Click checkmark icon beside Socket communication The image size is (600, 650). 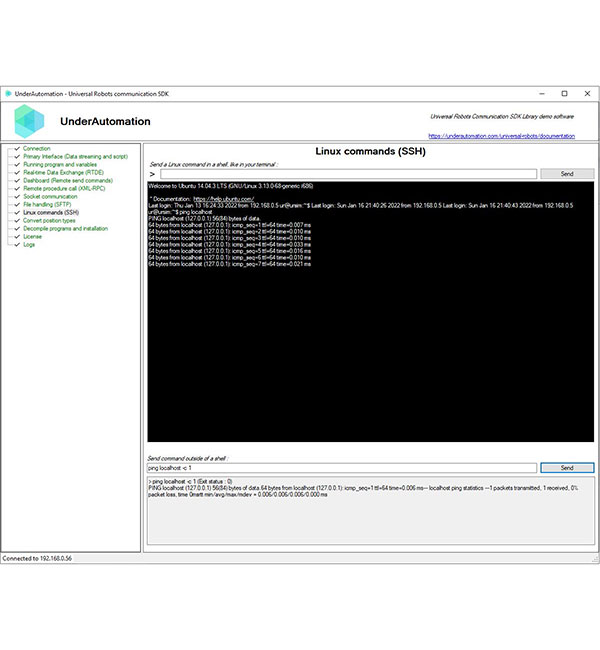coord(17,196)
